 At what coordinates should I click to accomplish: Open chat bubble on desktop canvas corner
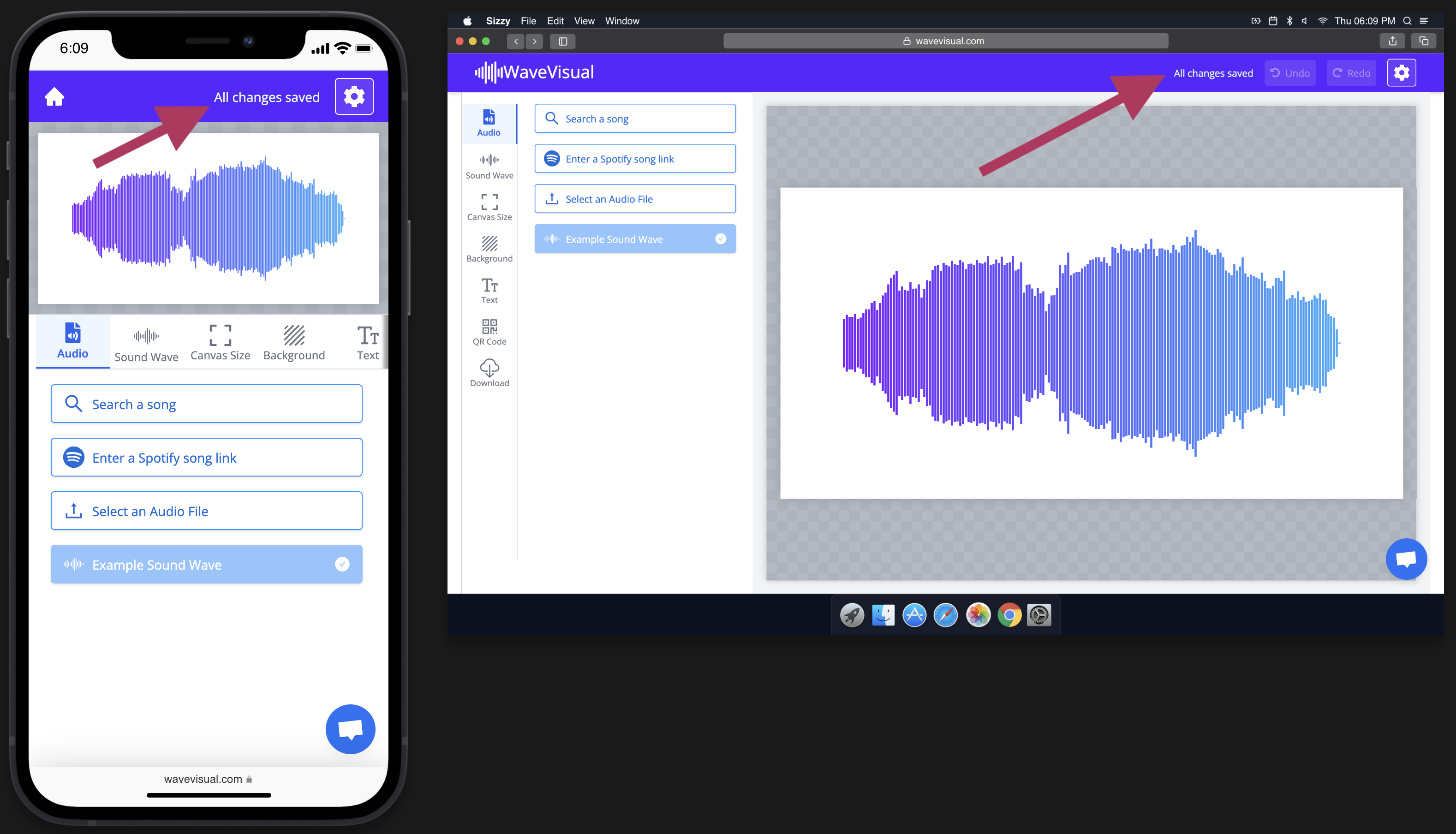pos(1406,559)
